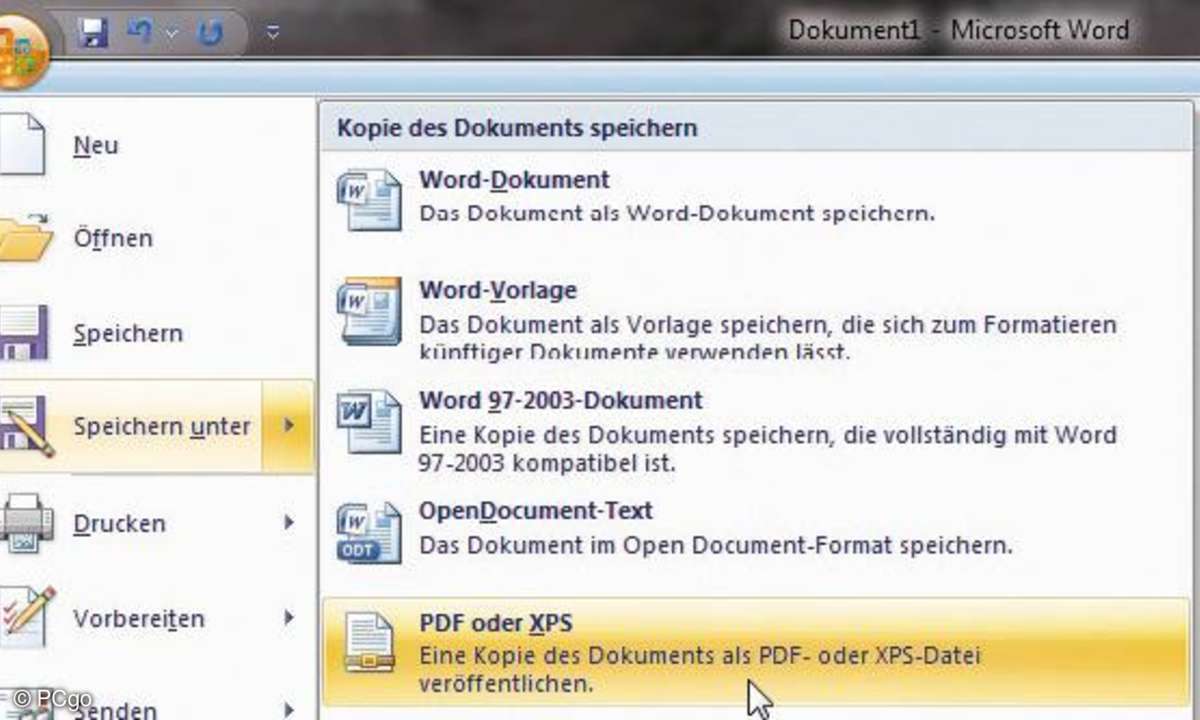Screen dimensions: 1200x720
Task: Click text 'Das Dokument als Word-Dokument speichern.'
Action: pos(677,213)
